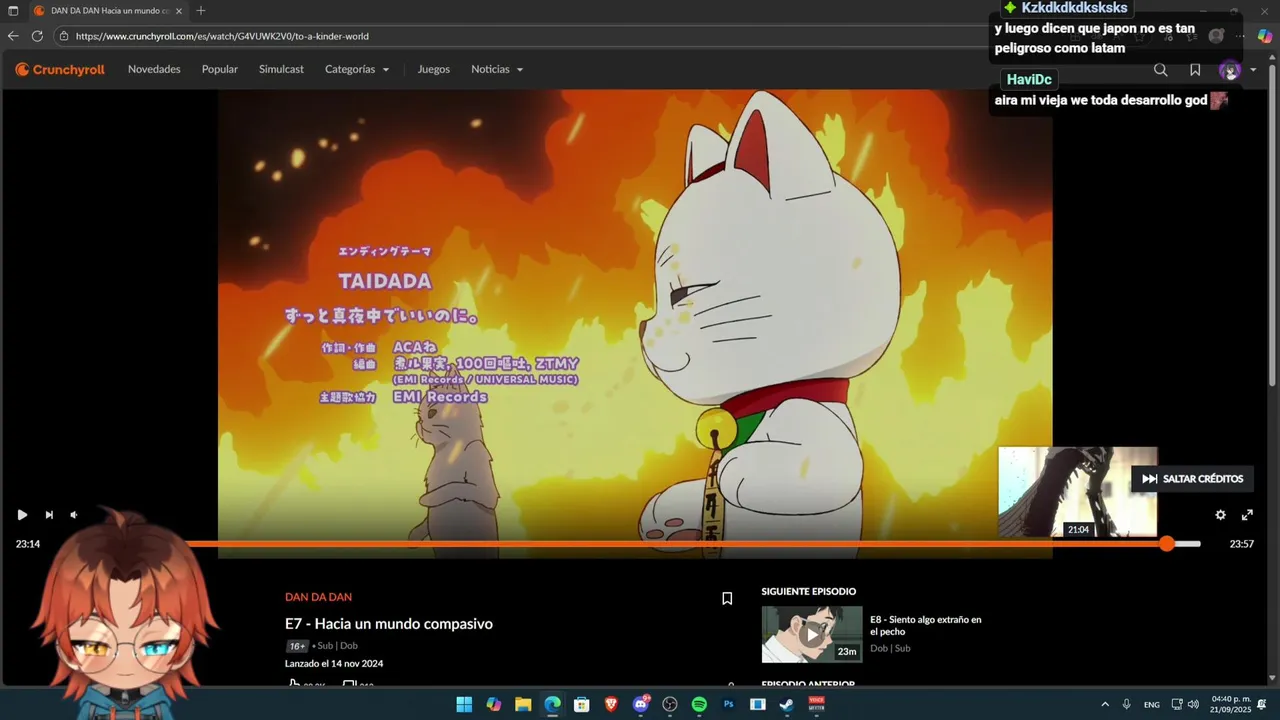Open the Popular menu item
Image resolution: width=1280 pixels, height=720 pixels.
[220, 69]
